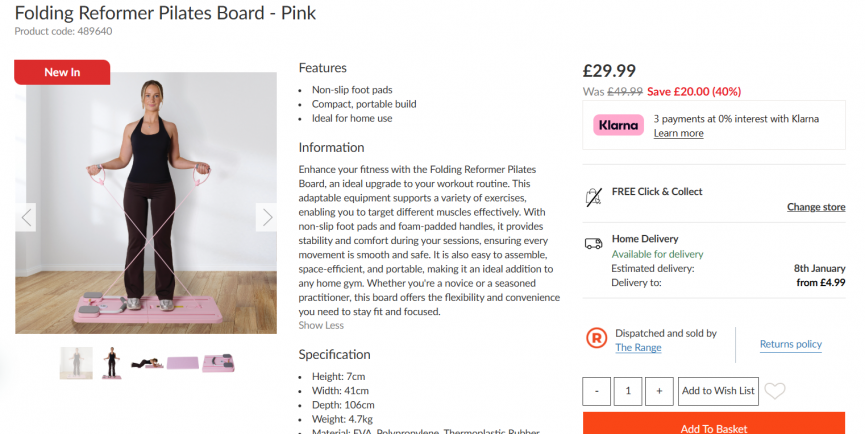Click Add to Wish List button
This screenshot has width=865, height=434.
(x=718, y=391)
